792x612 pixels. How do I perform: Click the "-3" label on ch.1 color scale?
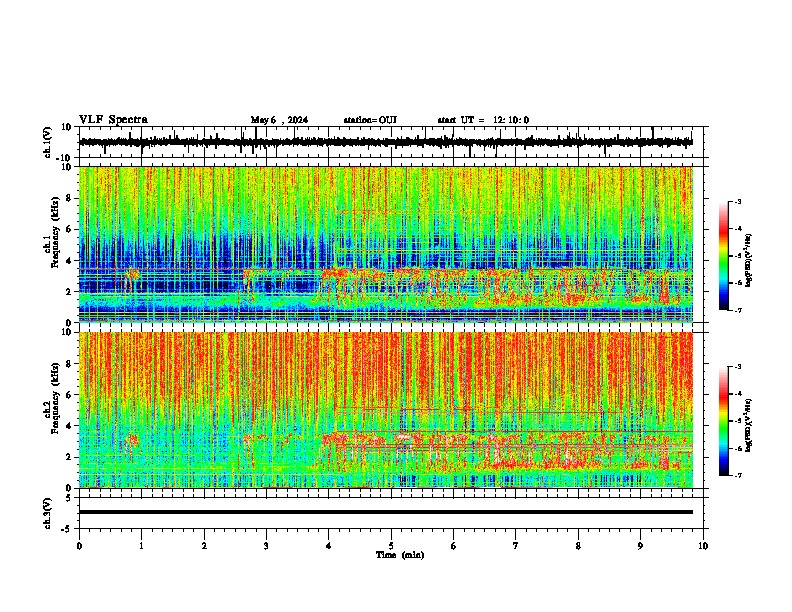738,201
